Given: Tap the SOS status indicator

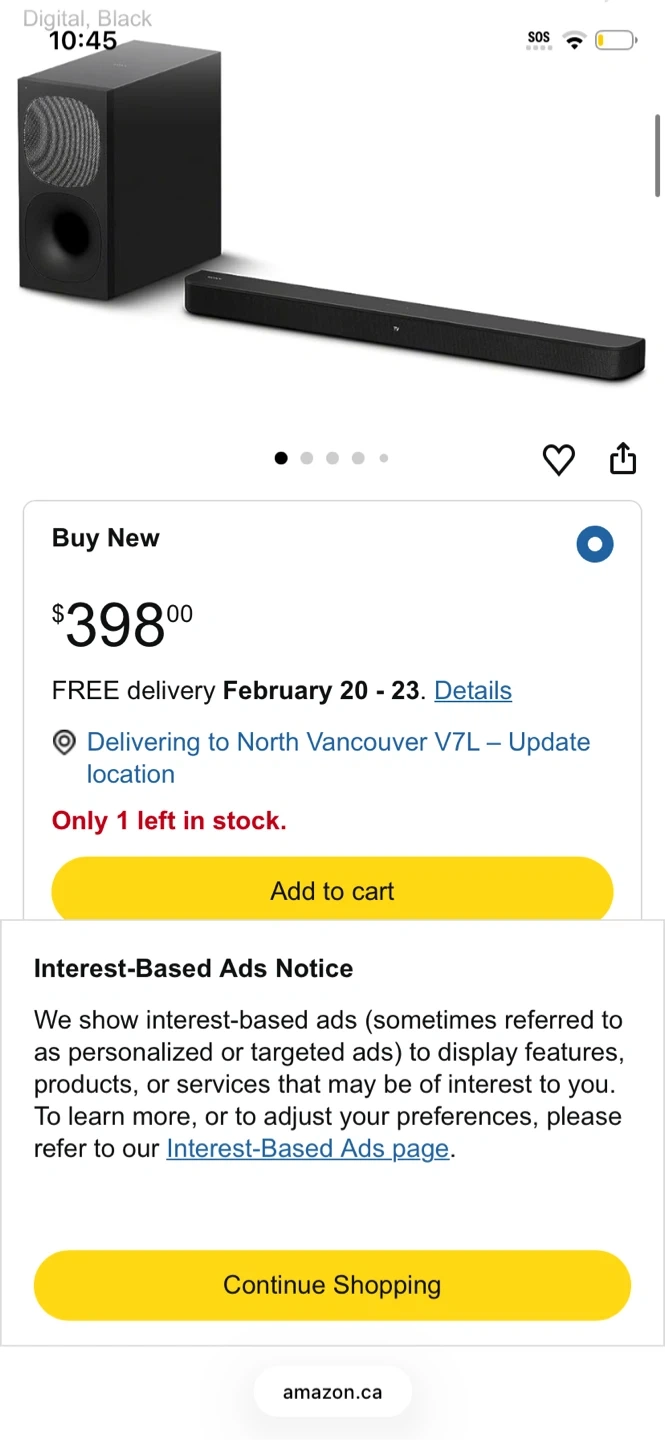Looking at the screenshot, I should click(539, 40).
